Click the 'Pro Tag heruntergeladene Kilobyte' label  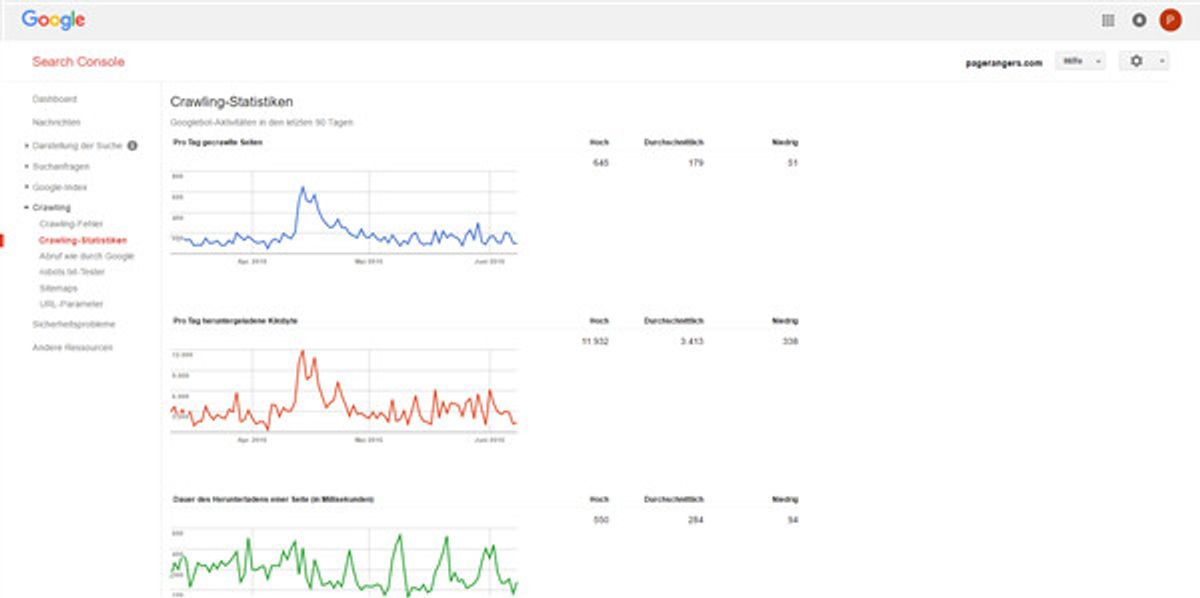click(x=235, y=321)
